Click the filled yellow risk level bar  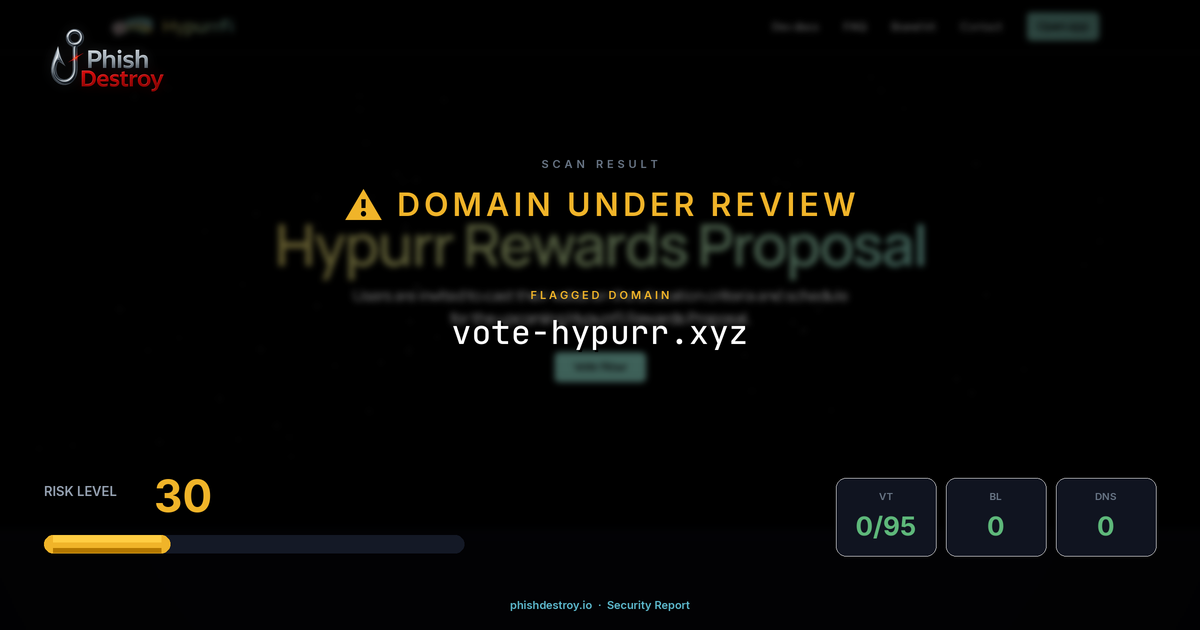(107, 544)
